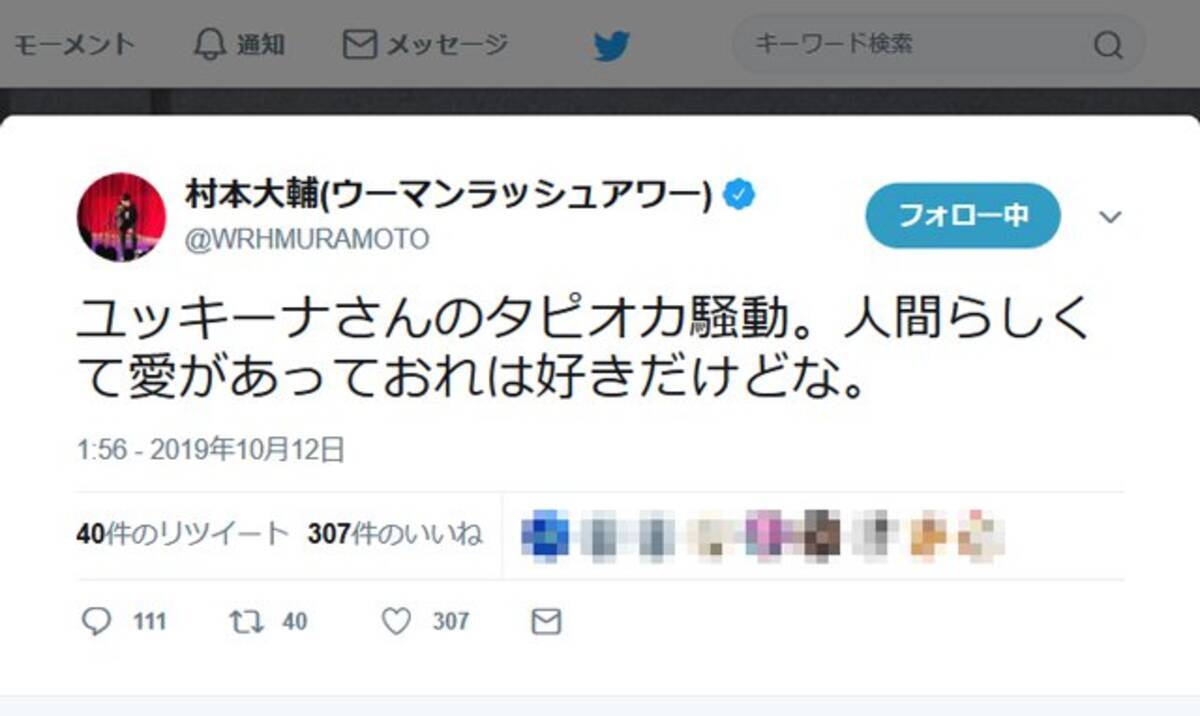The height and width of the screenshot is (716, 1200).
Task: Open notifications bell icon
Action: tap(209, 44)
